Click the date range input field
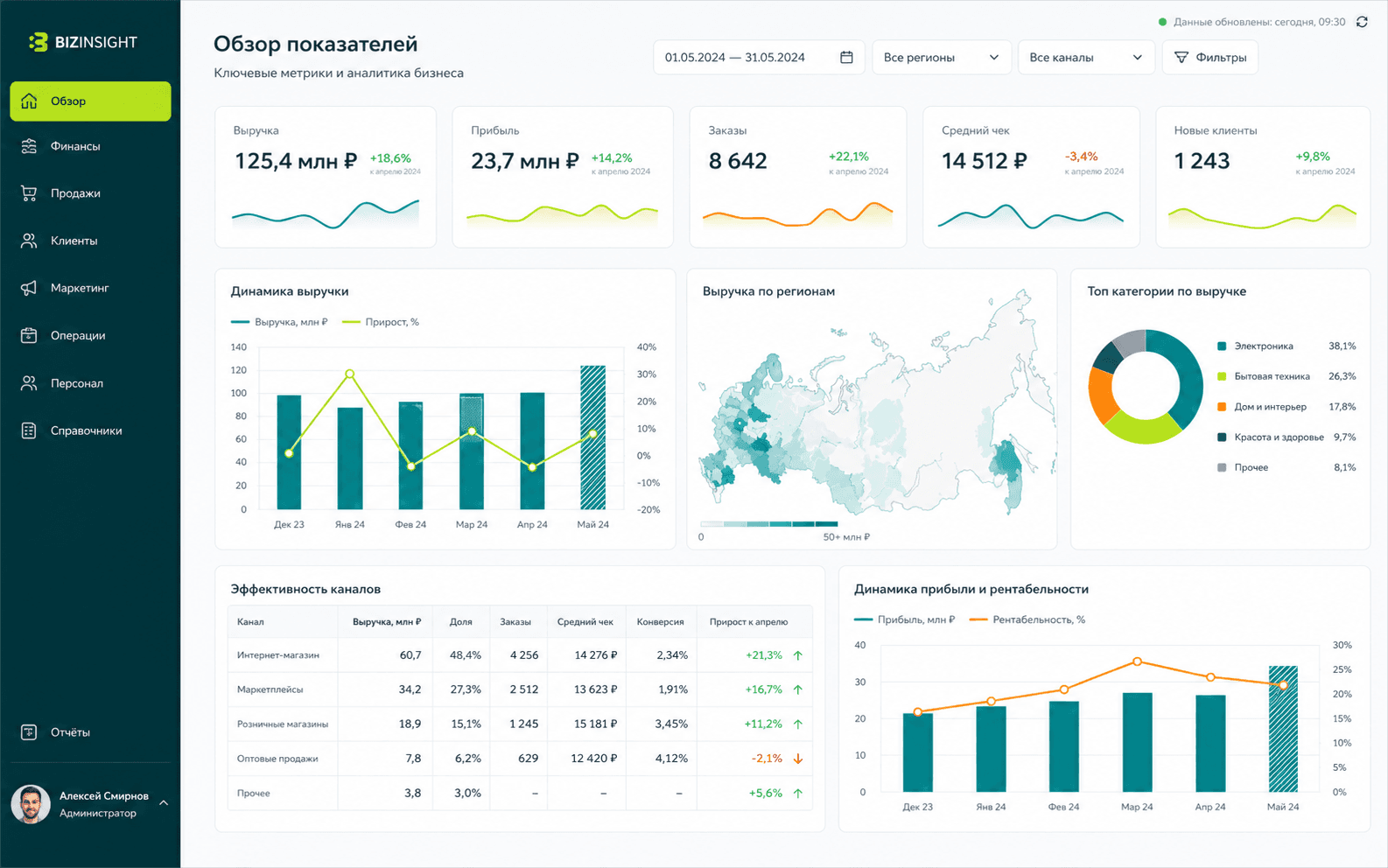This screenshot has width=1388, height=868. click(759, 57)
